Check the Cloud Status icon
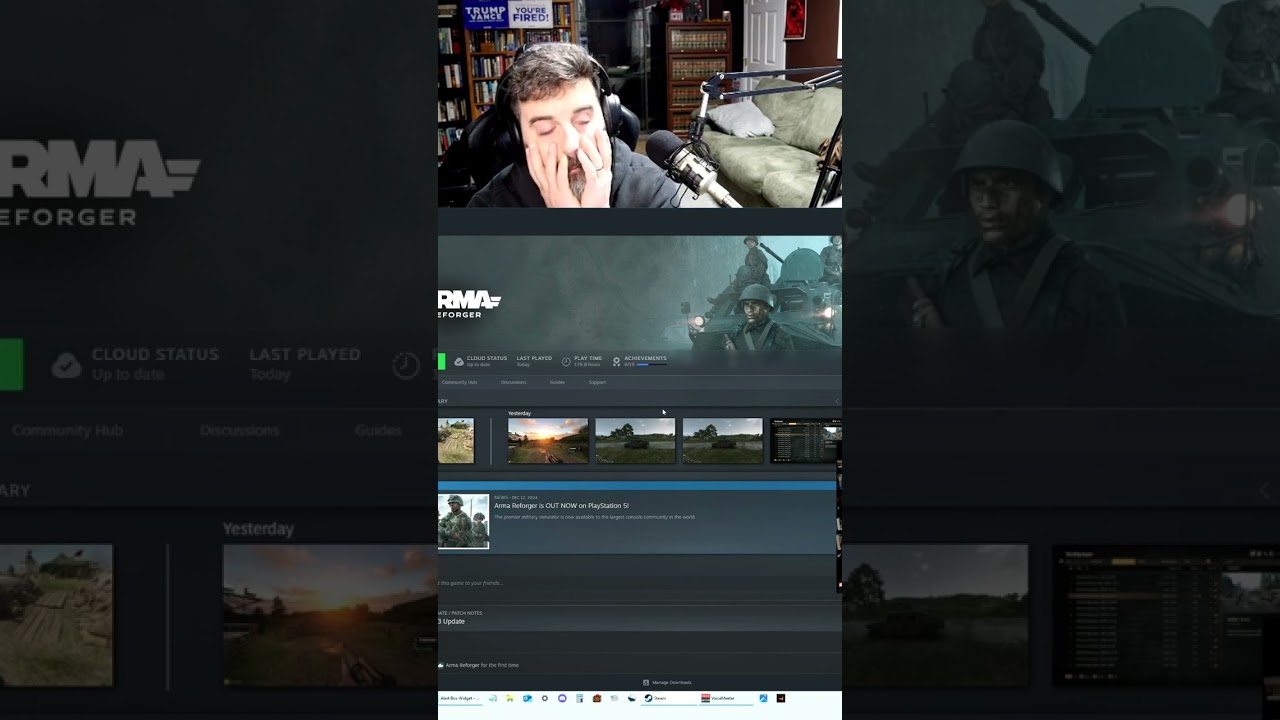Screen dimensions: 1280x720 pos(459,361)
